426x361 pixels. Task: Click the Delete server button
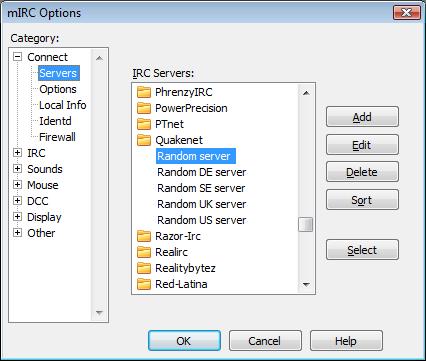click(x=362, y=172)
